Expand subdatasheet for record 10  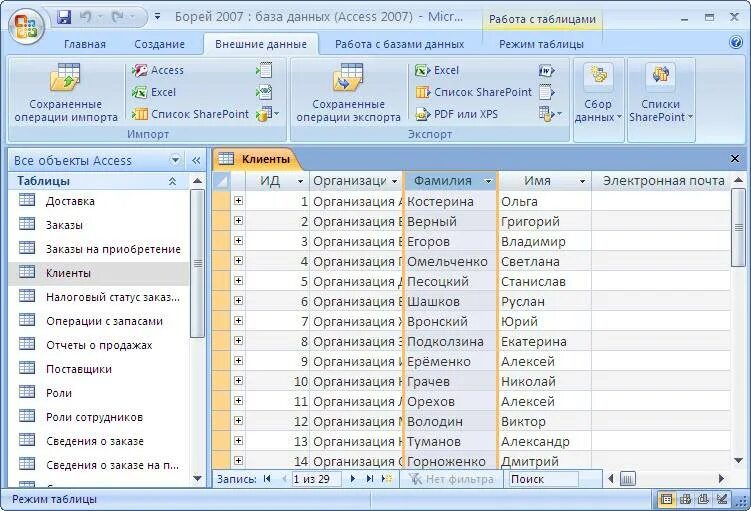coord(239,381)
